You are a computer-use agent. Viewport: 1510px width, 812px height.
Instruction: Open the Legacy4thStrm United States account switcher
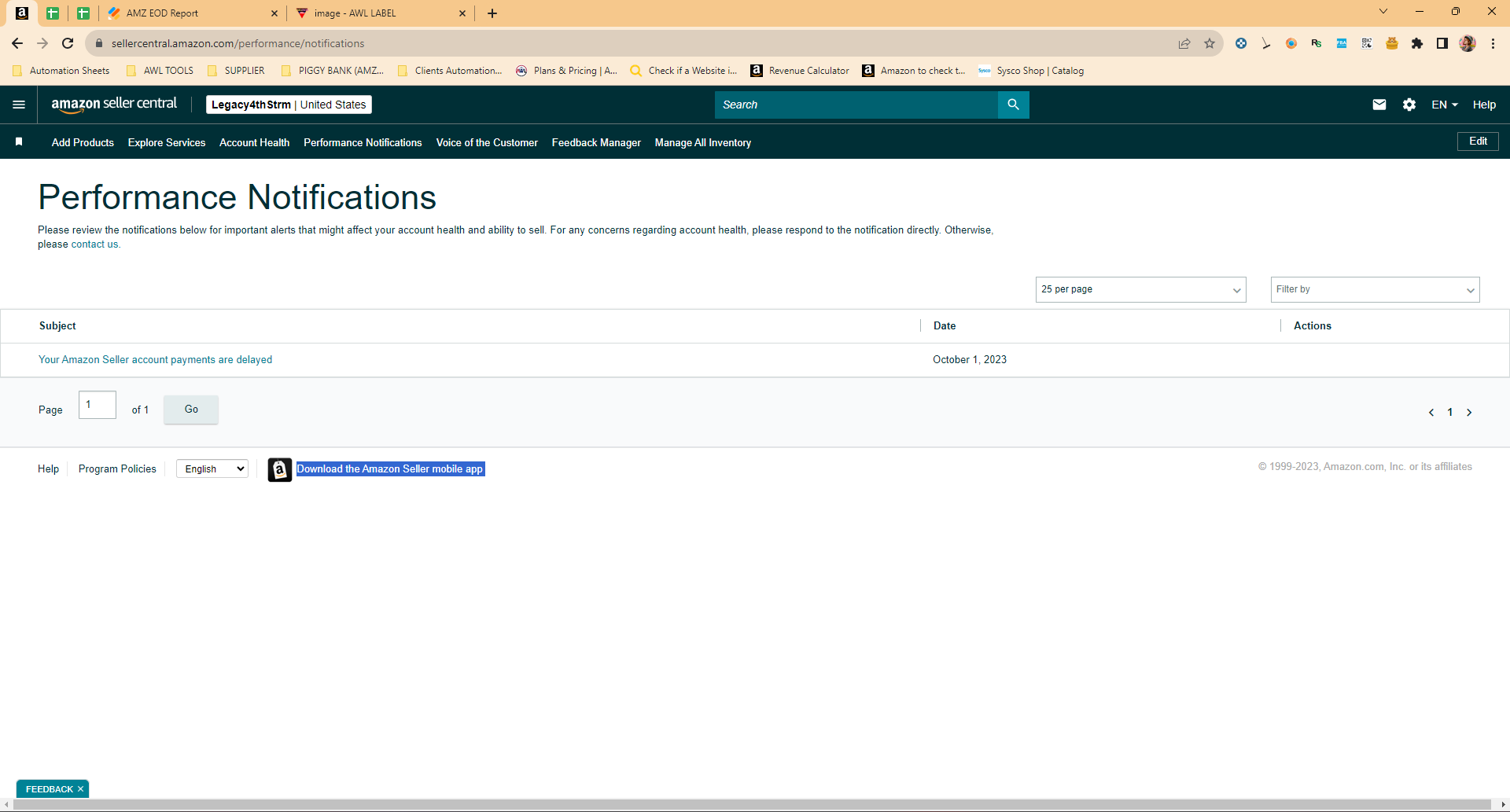(x=289, y=105)
